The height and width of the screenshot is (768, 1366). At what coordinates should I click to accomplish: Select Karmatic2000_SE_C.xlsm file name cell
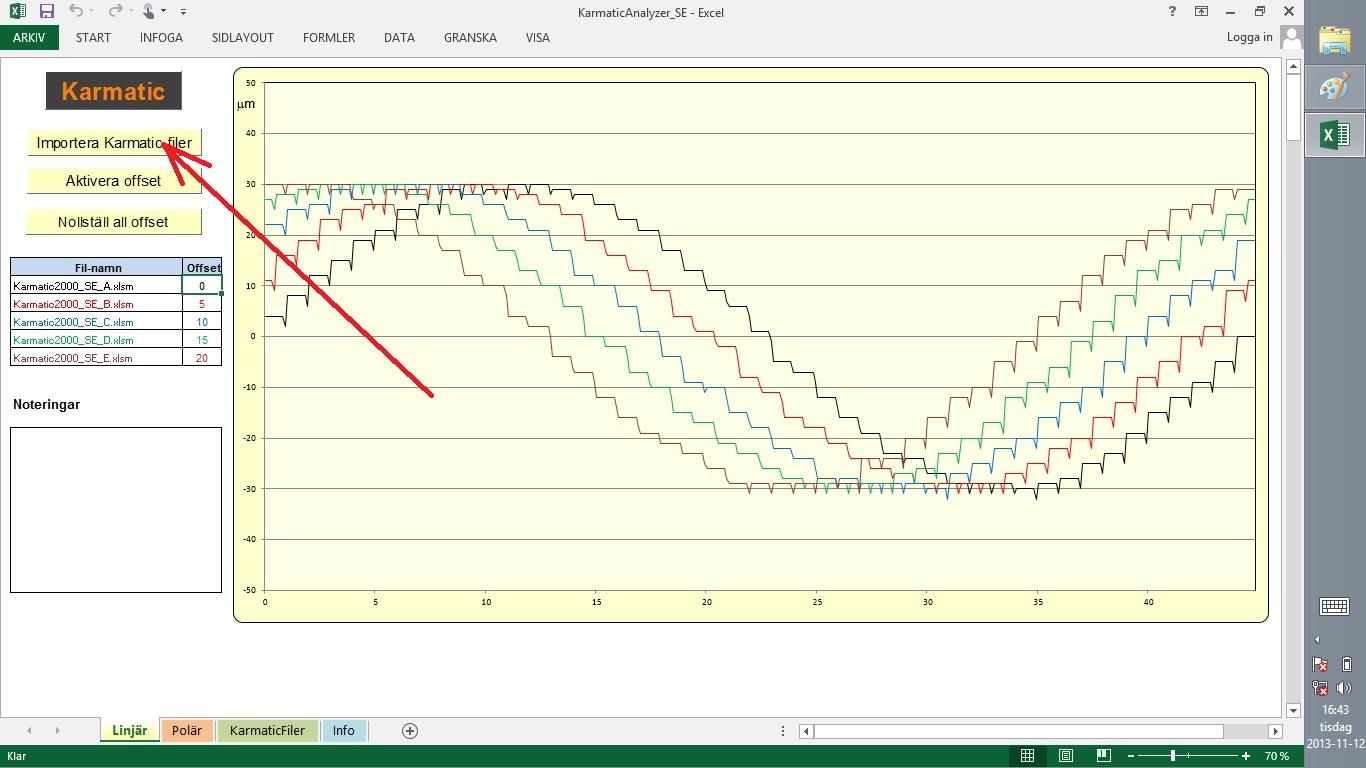click(96, 322)
